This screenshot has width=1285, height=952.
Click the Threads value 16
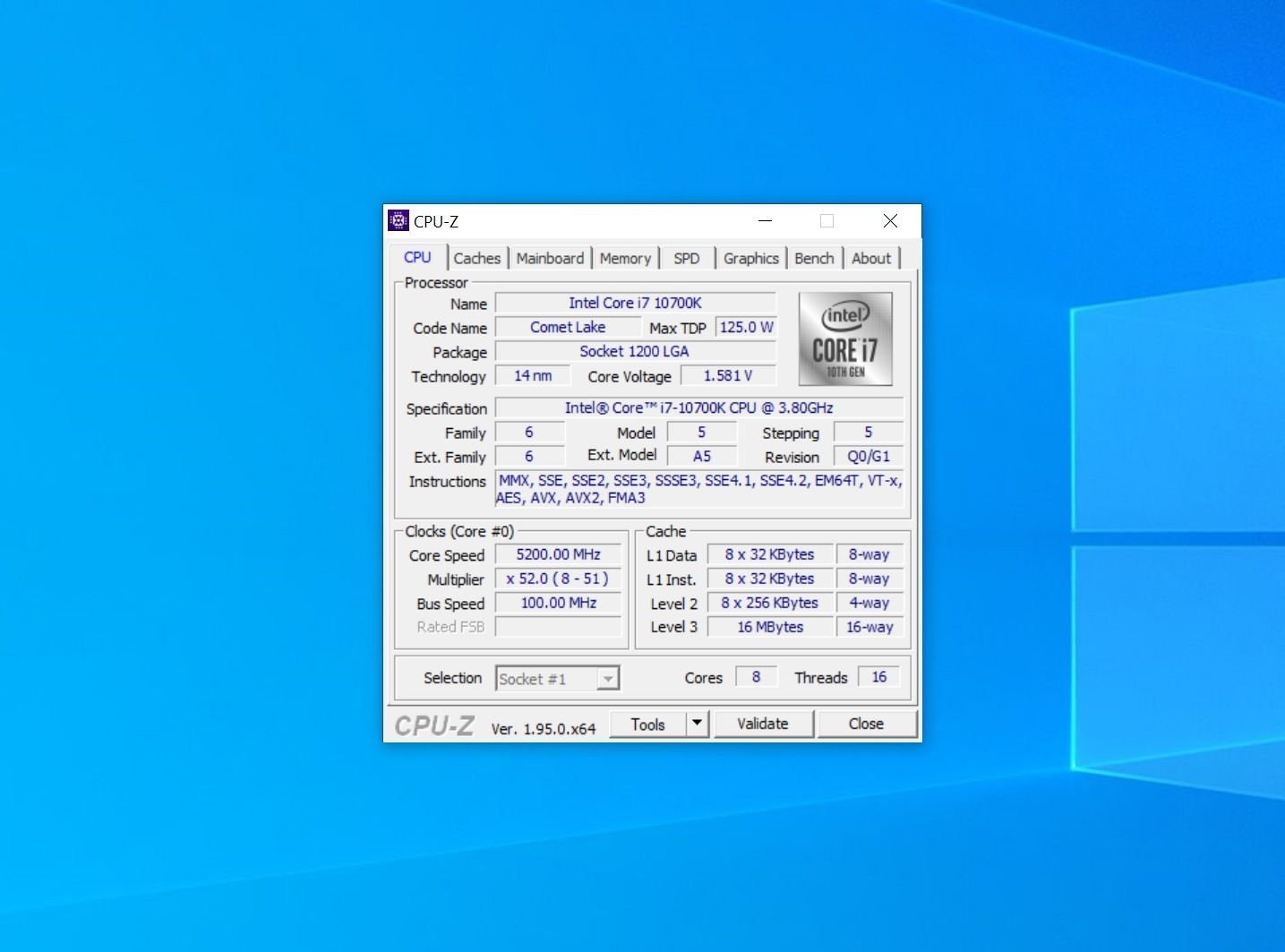(879, 677)
